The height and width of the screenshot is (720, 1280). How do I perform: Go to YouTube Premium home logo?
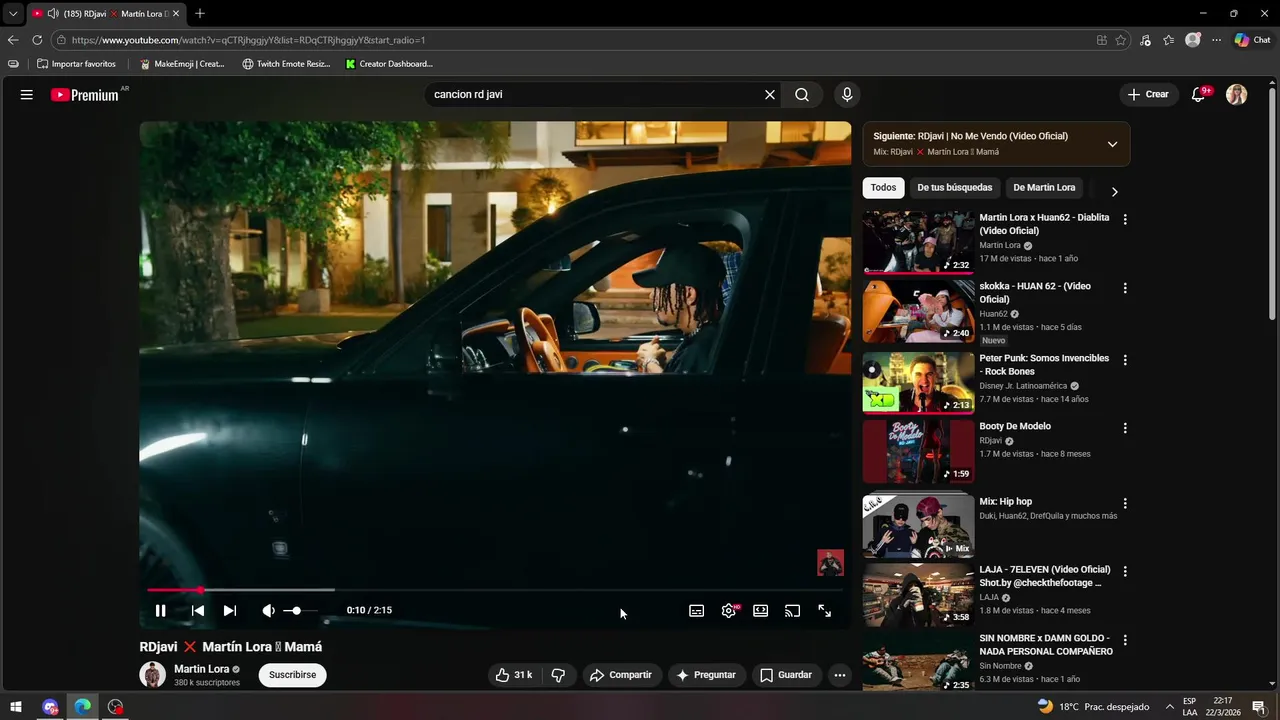tap(84, 95)
